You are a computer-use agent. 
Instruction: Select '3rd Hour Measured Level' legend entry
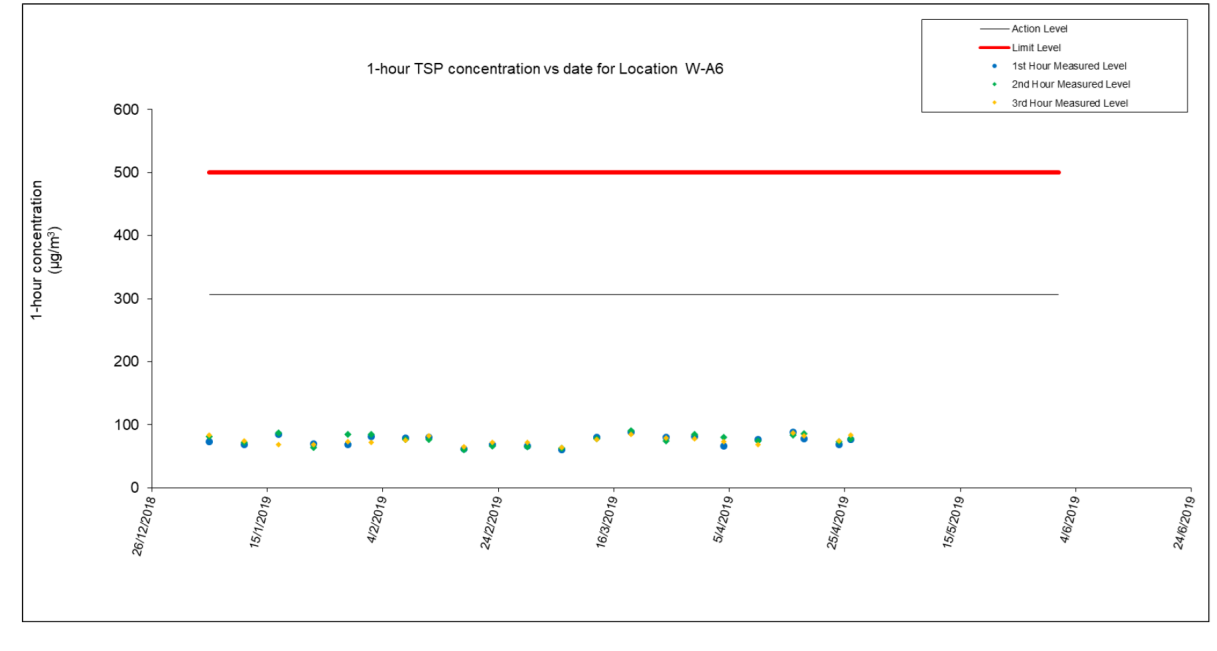[x=1070, y=103]
